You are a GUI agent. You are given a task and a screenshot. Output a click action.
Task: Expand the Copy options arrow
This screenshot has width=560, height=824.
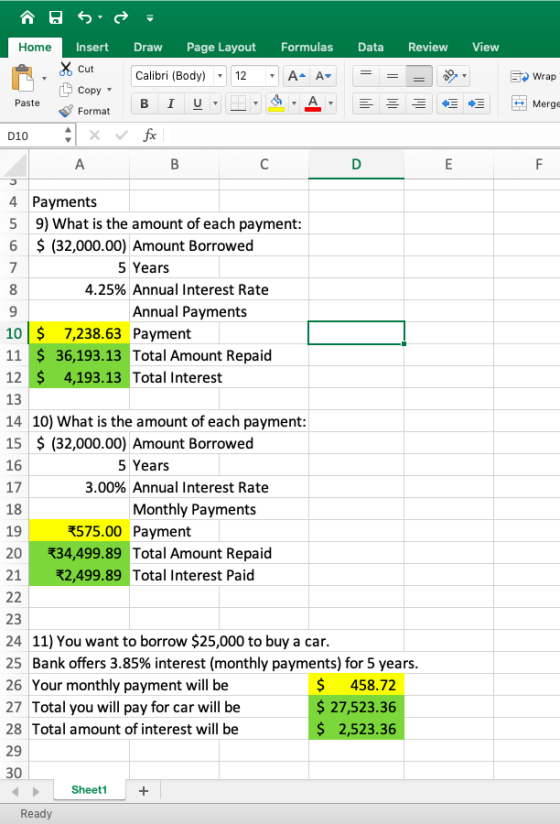click(x=109, y=90)
